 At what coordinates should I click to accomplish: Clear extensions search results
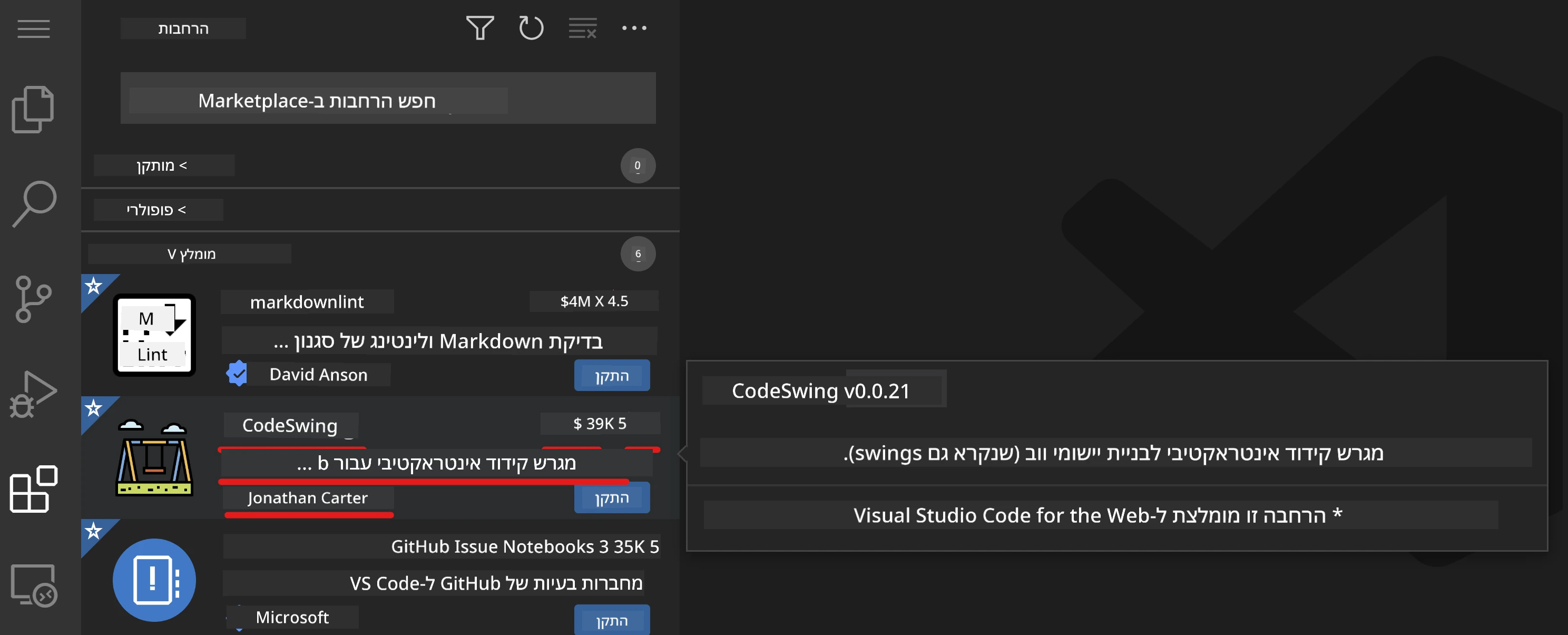point(583,28)
